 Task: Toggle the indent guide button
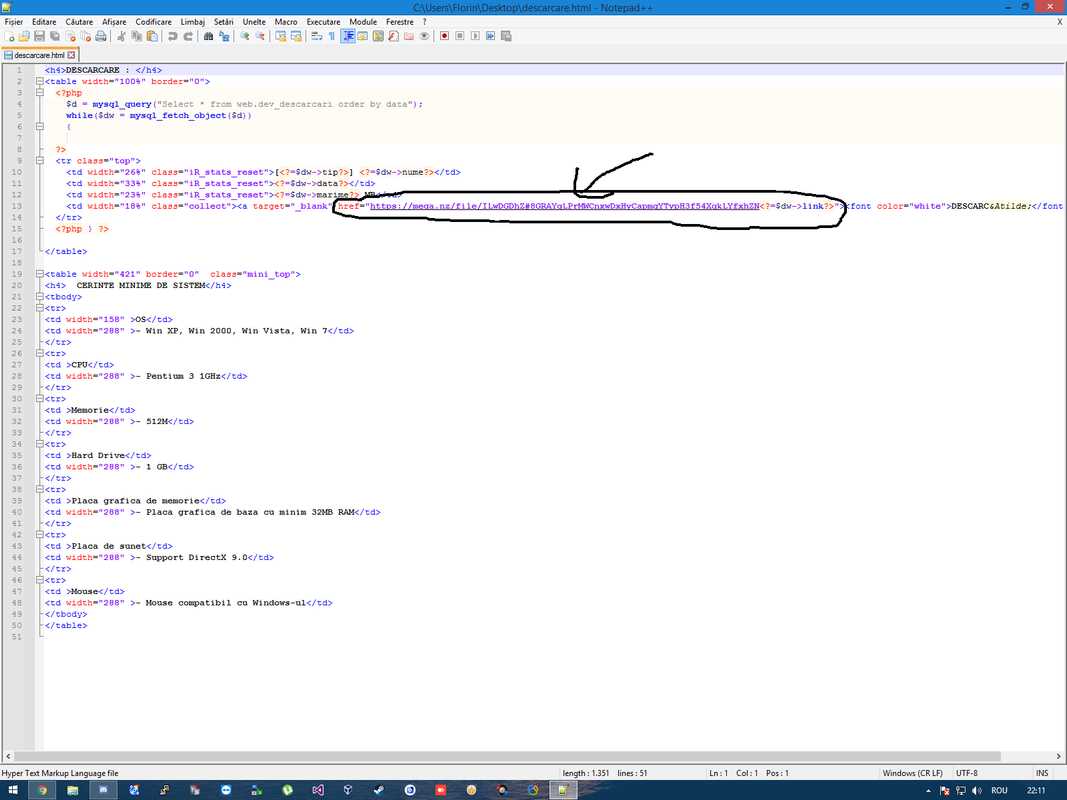(x=348, y=36)
